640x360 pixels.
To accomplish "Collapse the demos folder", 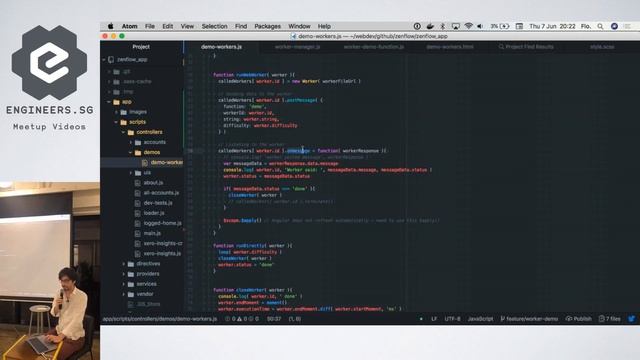I will 131,153.
